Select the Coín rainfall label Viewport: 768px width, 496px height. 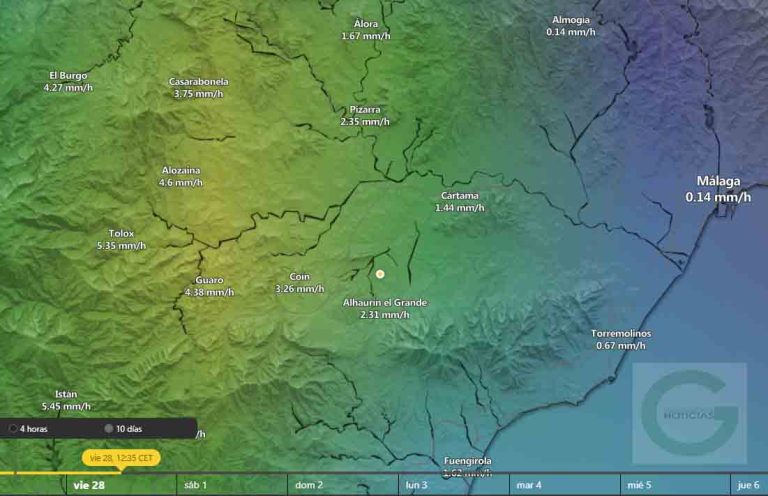[x=299, y=283]
